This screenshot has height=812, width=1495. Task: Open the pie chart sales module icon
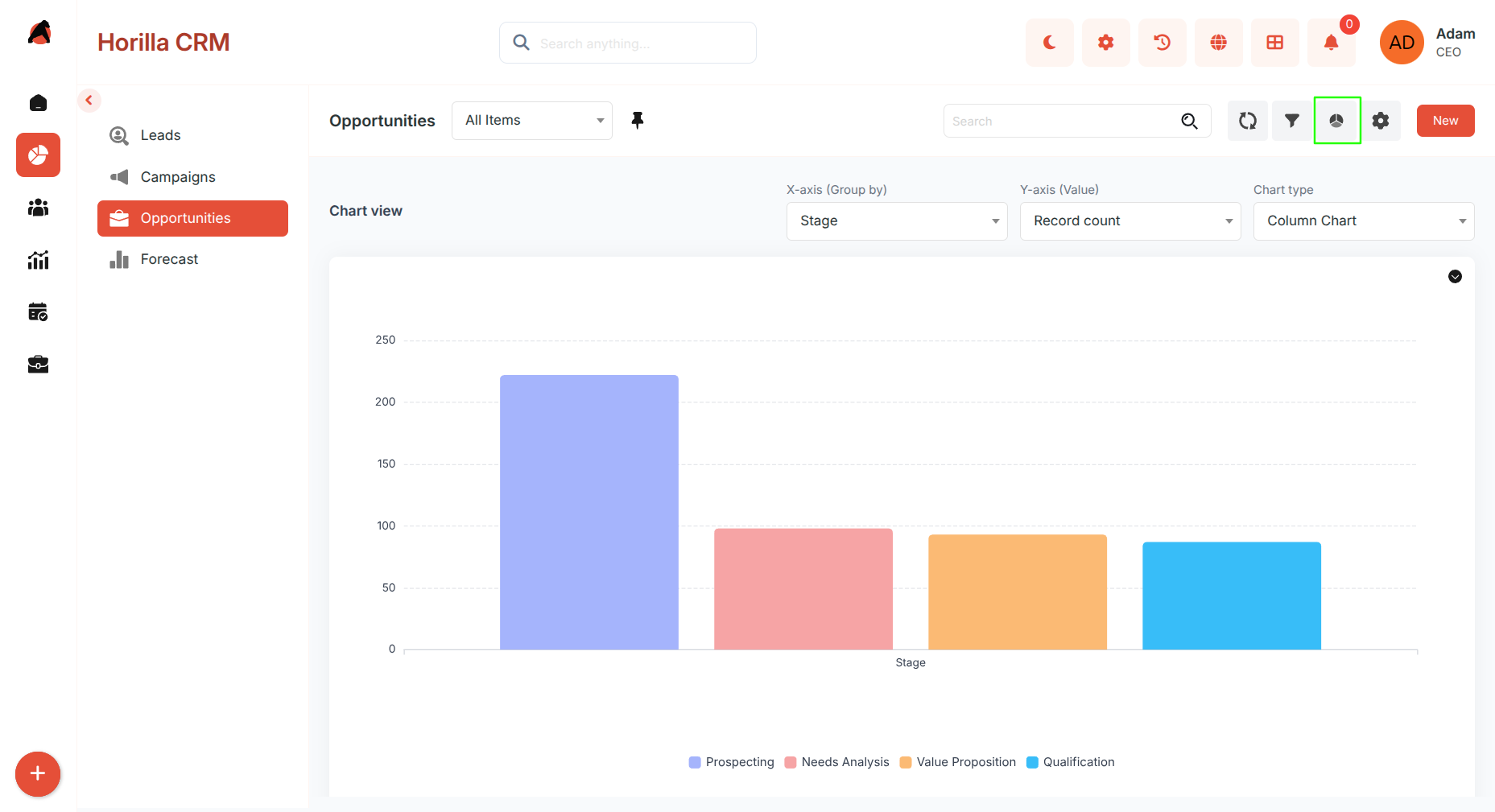coord(38,155)
